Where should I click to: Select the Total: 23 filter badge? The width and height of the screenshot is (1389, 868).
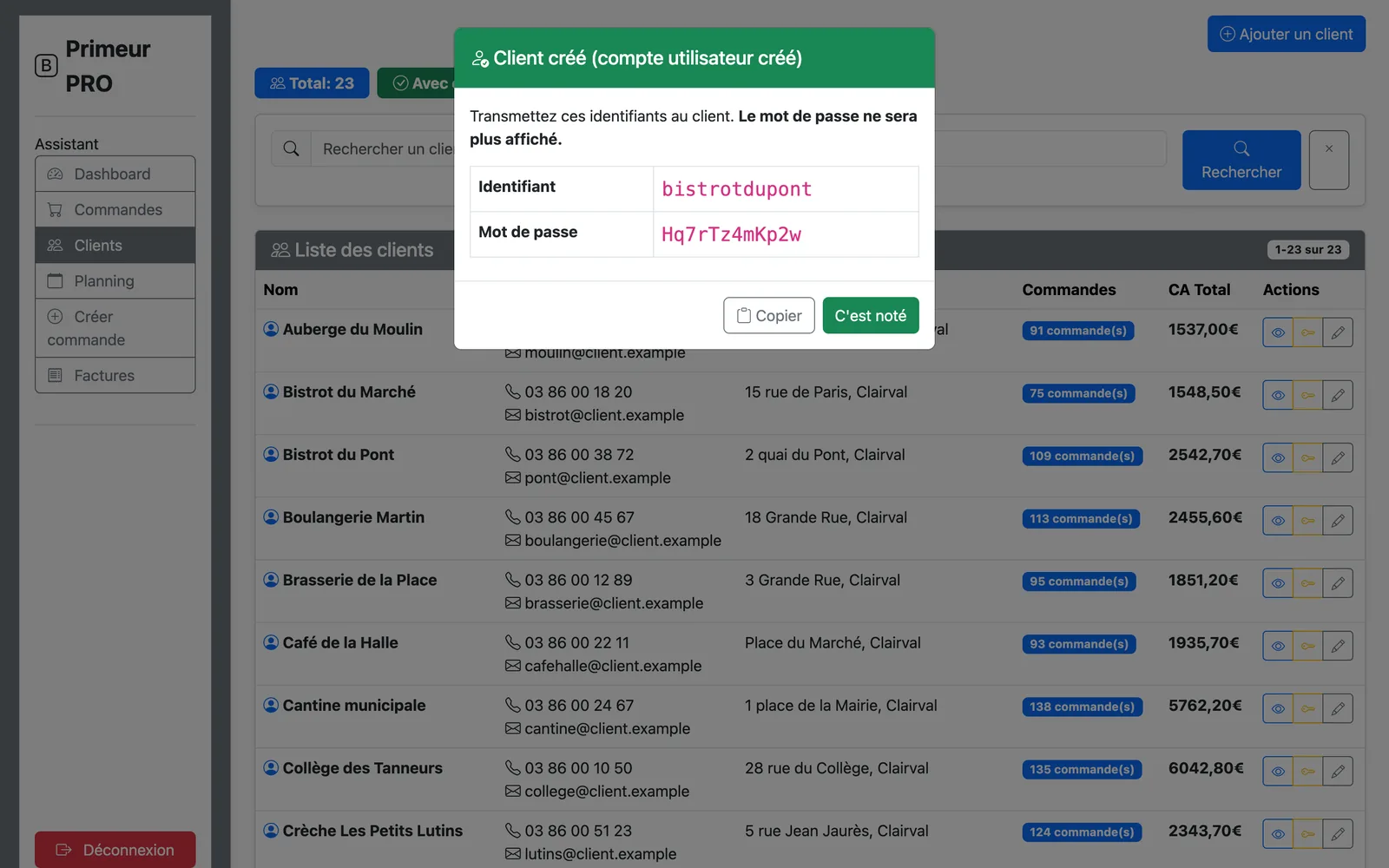coord(312,83)
